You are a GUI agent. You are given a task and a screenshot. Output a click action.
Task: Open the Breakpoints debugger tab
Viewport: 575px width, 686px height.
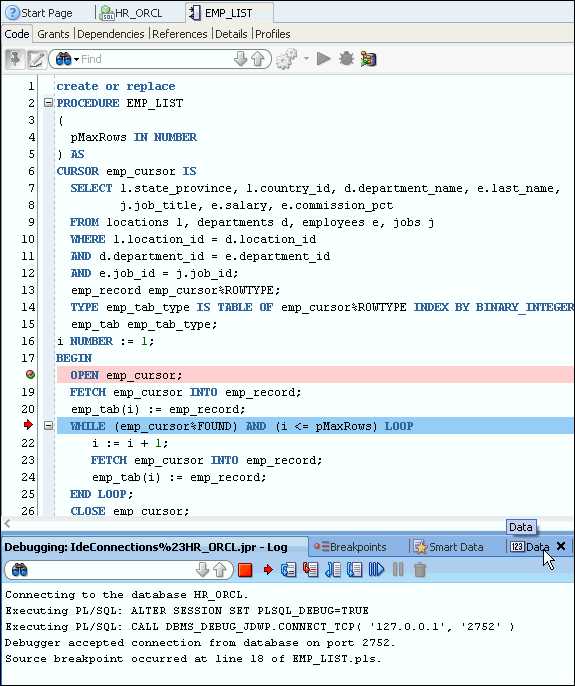pos(350,547)
